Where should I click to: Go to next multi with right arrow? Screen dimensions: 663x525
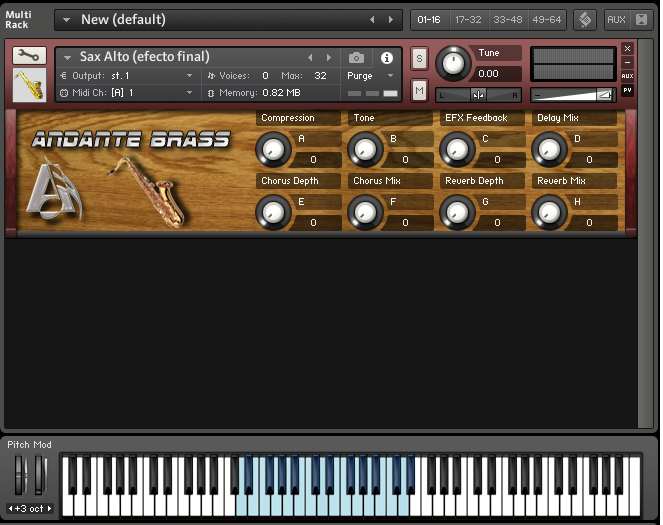tap(390, 19)
